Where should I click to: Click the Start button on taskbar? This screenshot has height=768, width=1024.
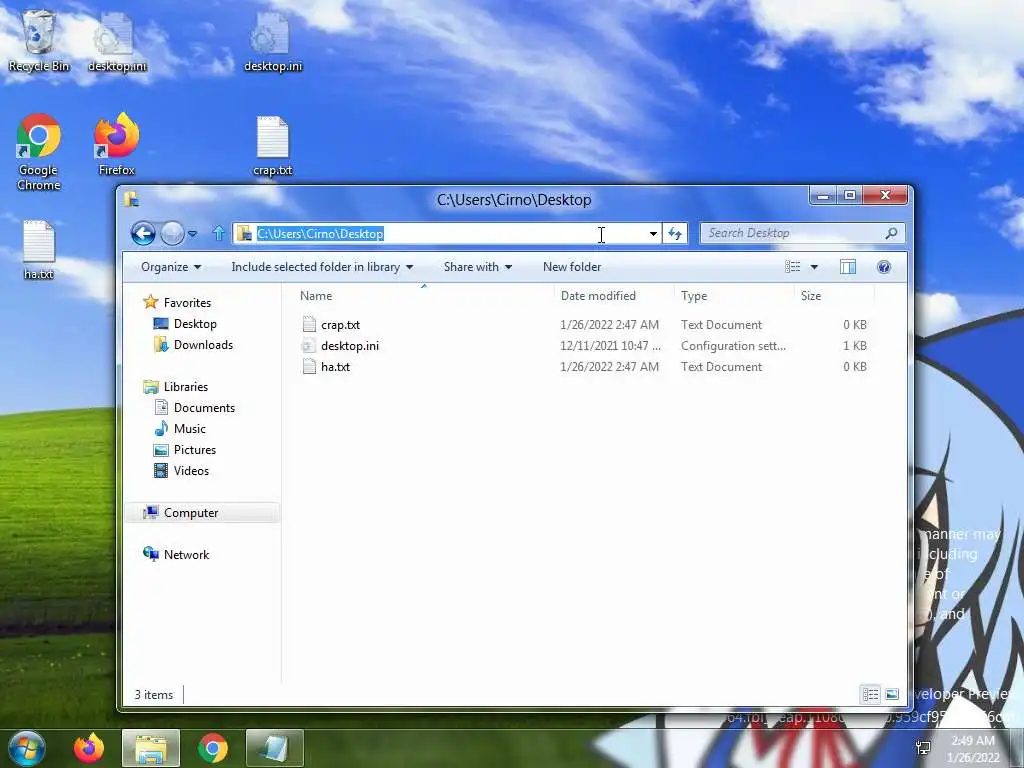click(x=26, y=748)
